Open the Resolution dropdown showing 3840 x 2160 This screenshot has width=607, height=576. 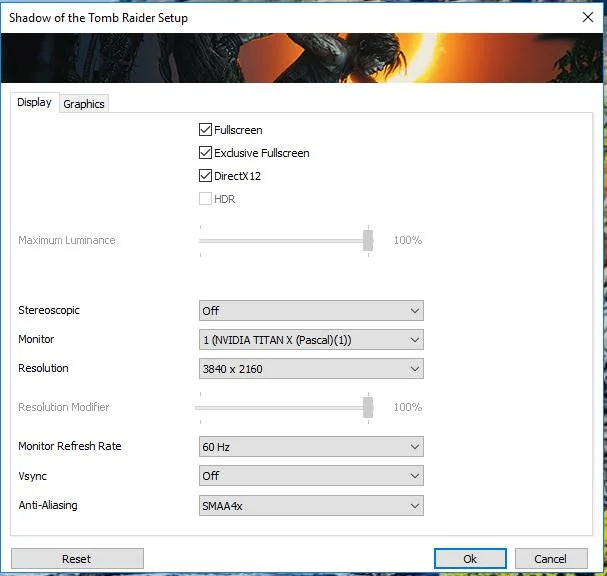311,369
